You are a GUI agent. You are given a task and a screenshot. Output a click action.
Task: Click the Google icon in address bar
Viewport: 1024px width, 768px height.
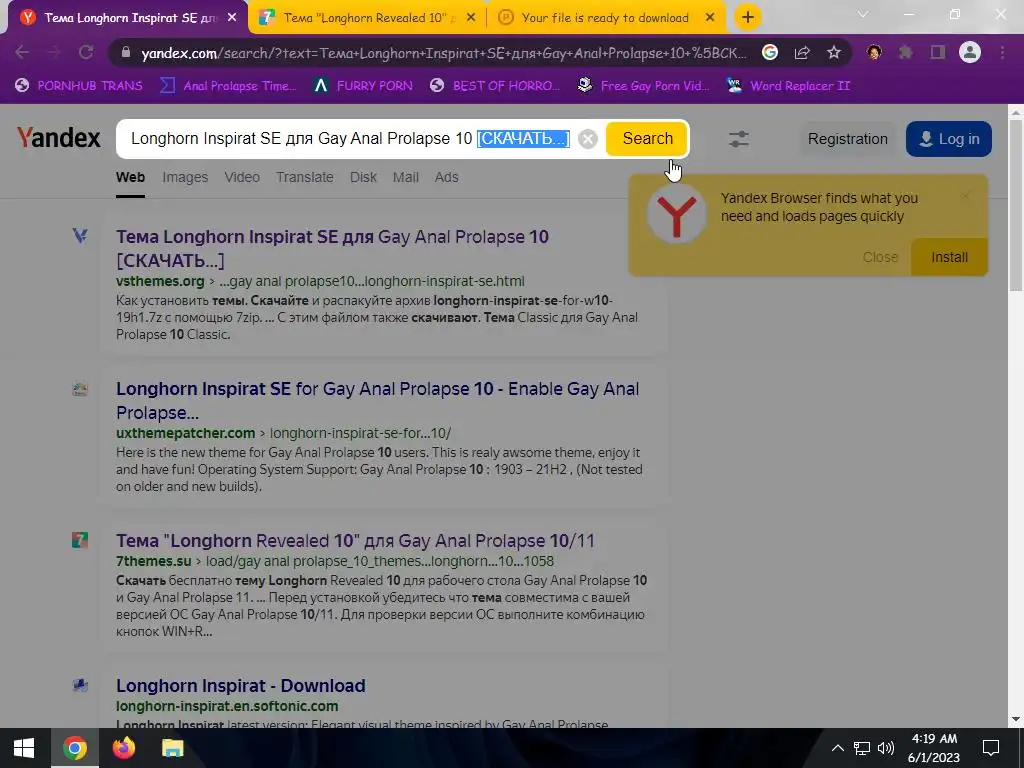[770, 52]
